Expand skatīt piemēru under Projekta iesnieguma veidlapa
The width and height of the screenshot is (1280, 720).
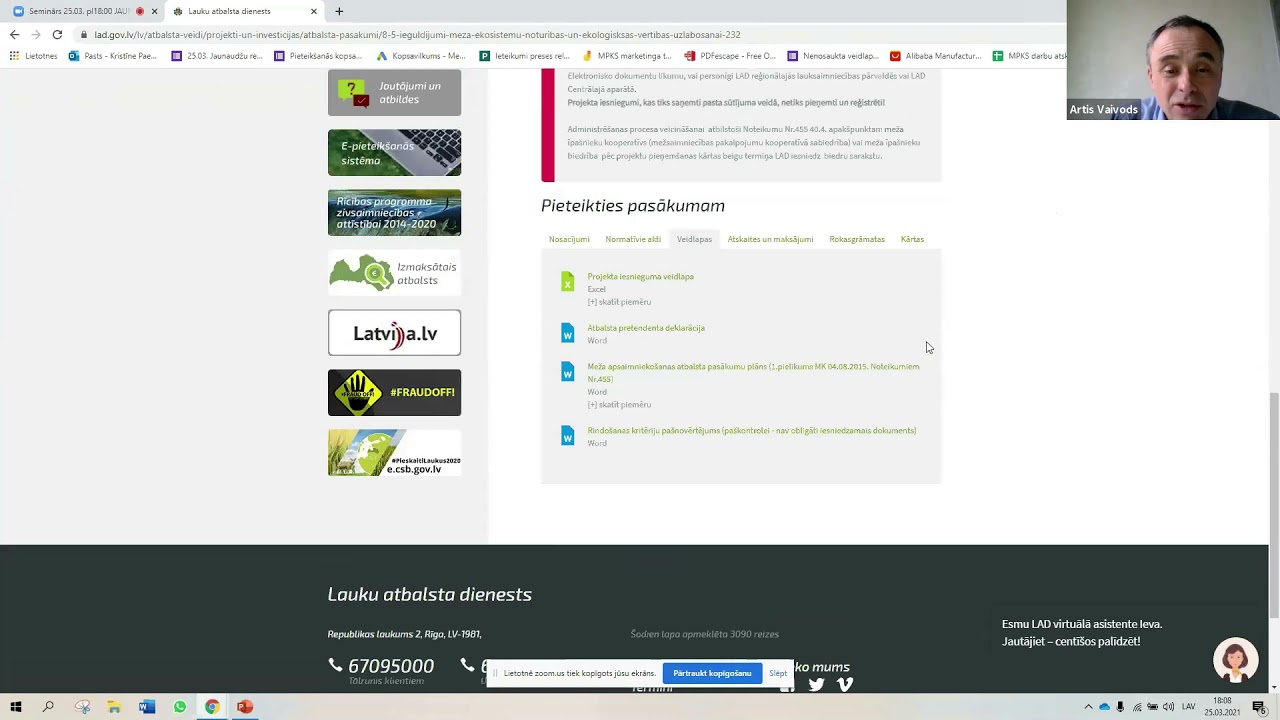619,302
